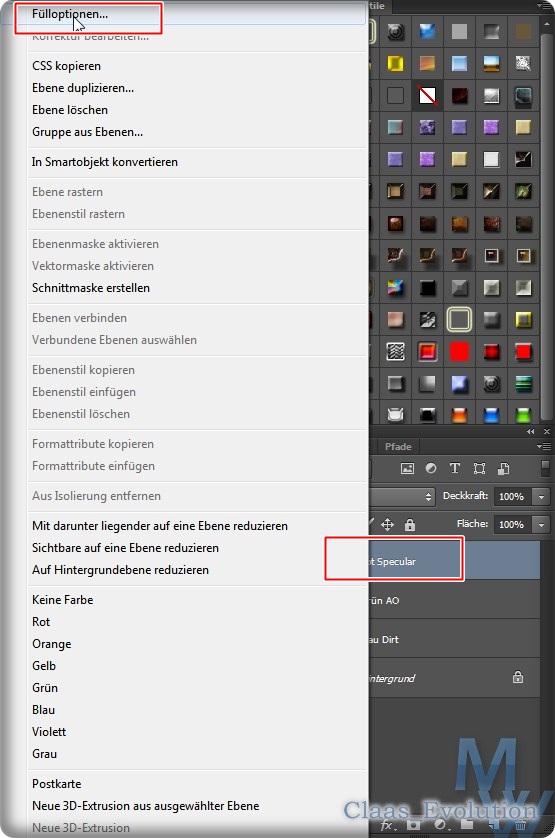Viewport: 555px width, 838px height.
Task: Apply the blue glass button style
Action: point(491,415)
